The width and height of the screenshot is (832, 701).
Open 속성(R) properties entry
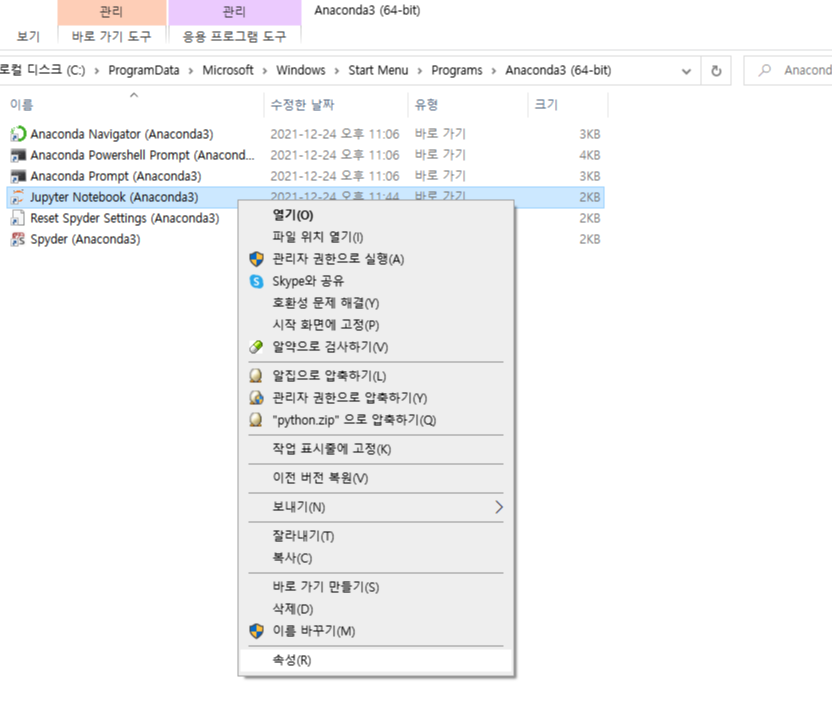(x=376, y=660)
